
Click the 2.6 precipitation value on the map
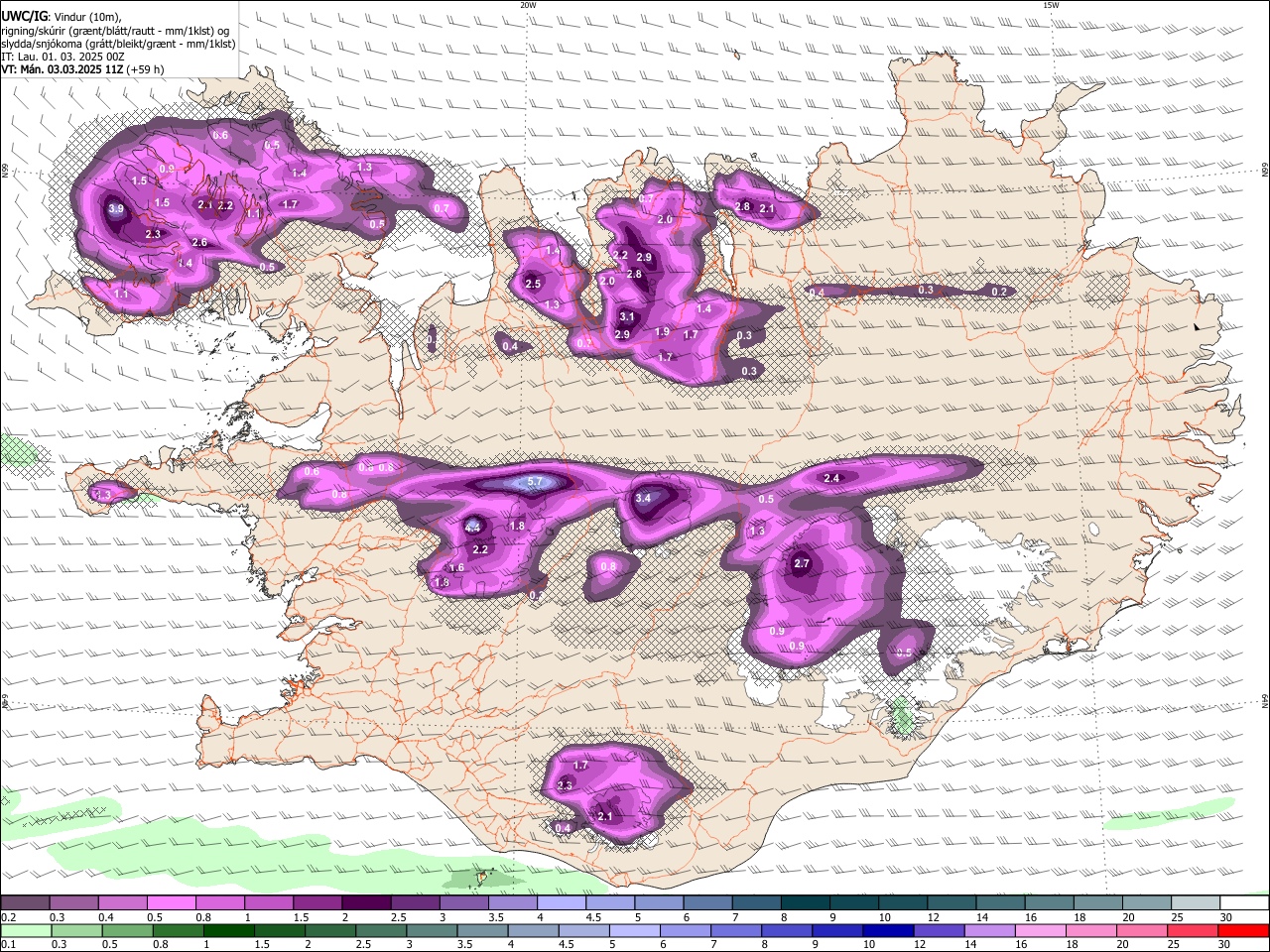[199, 243]
